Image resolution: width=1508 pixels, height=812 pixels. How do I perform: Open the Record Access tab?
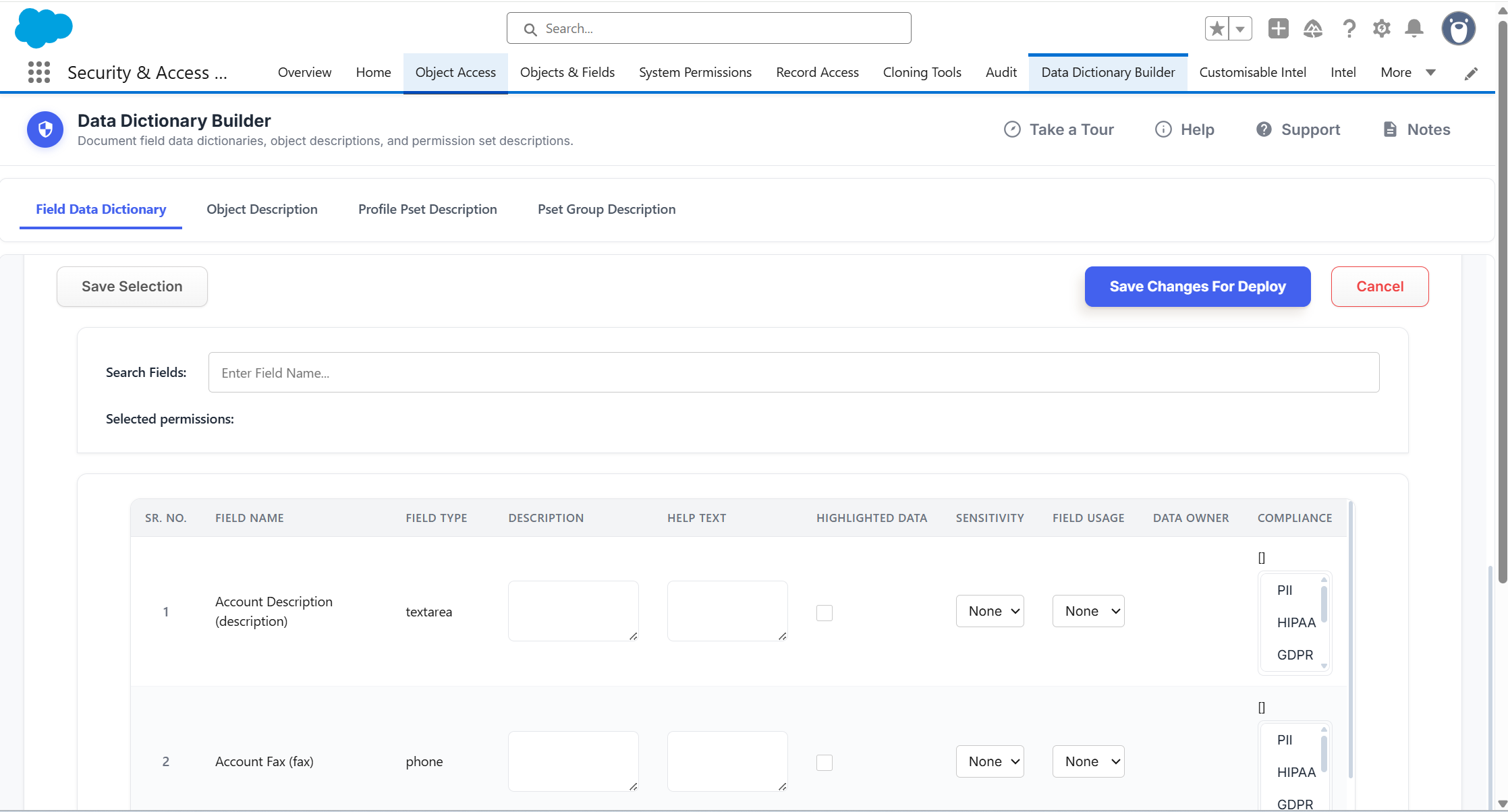point(817,72)
